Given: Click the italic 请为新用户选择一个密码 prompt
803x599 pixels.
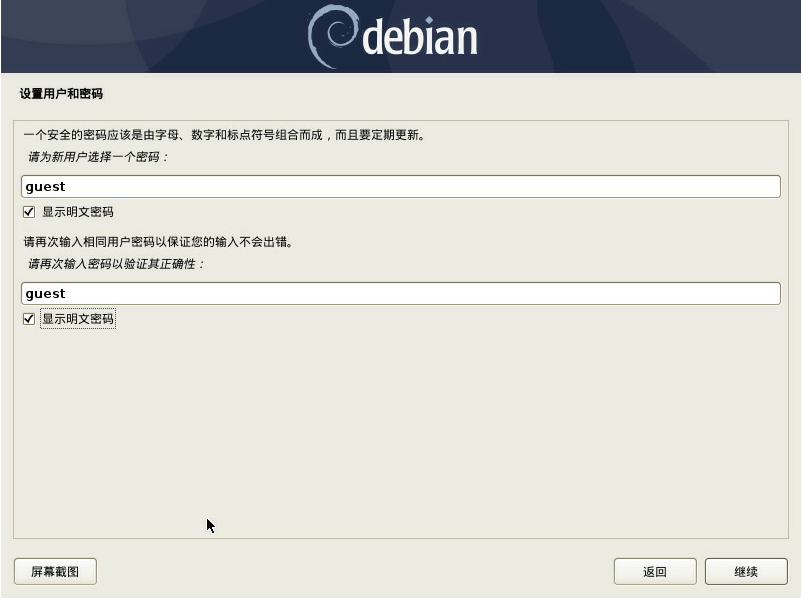Looking at the screenshot, I should click(98, 157).
